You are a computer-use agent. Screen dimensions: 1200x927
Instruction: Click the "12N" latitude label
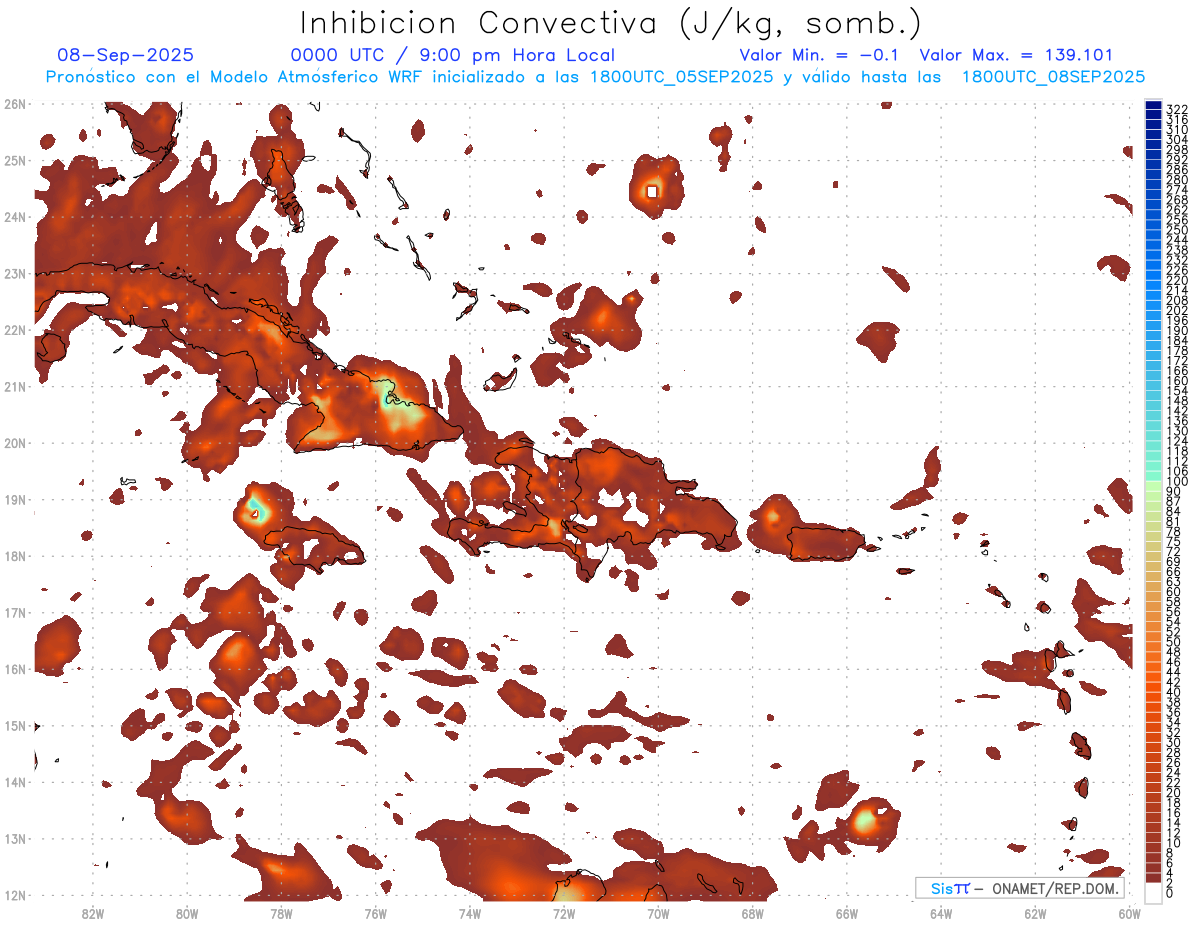(15, 895)
